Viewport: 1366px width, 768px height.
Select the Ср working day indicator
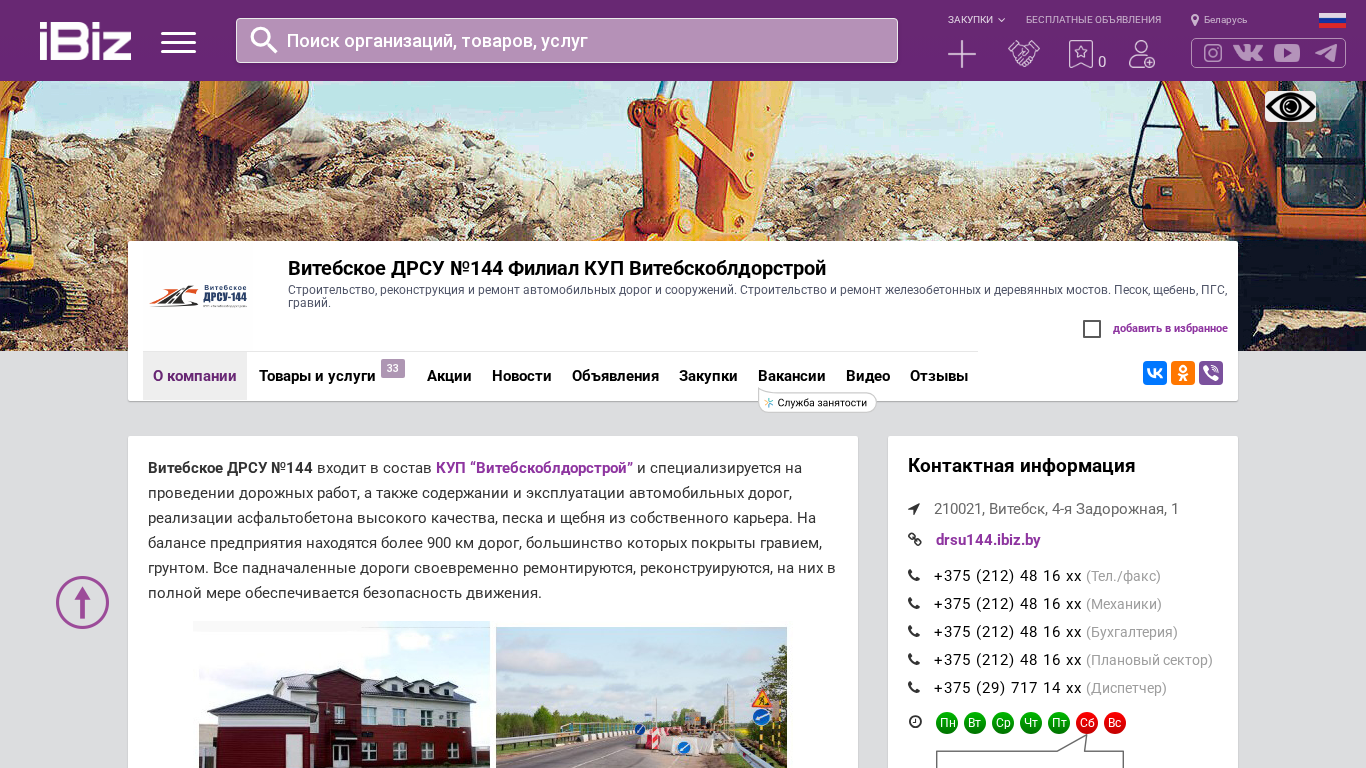[1003, 723]
